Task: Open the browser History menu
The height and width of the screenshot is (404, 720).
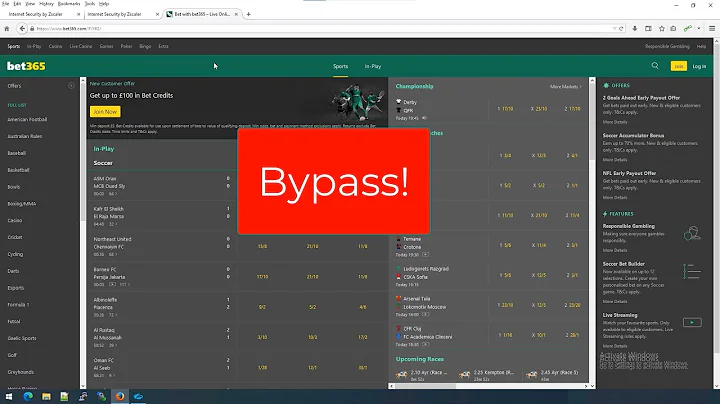Action: pyautogui.click(x=46, y=4)
